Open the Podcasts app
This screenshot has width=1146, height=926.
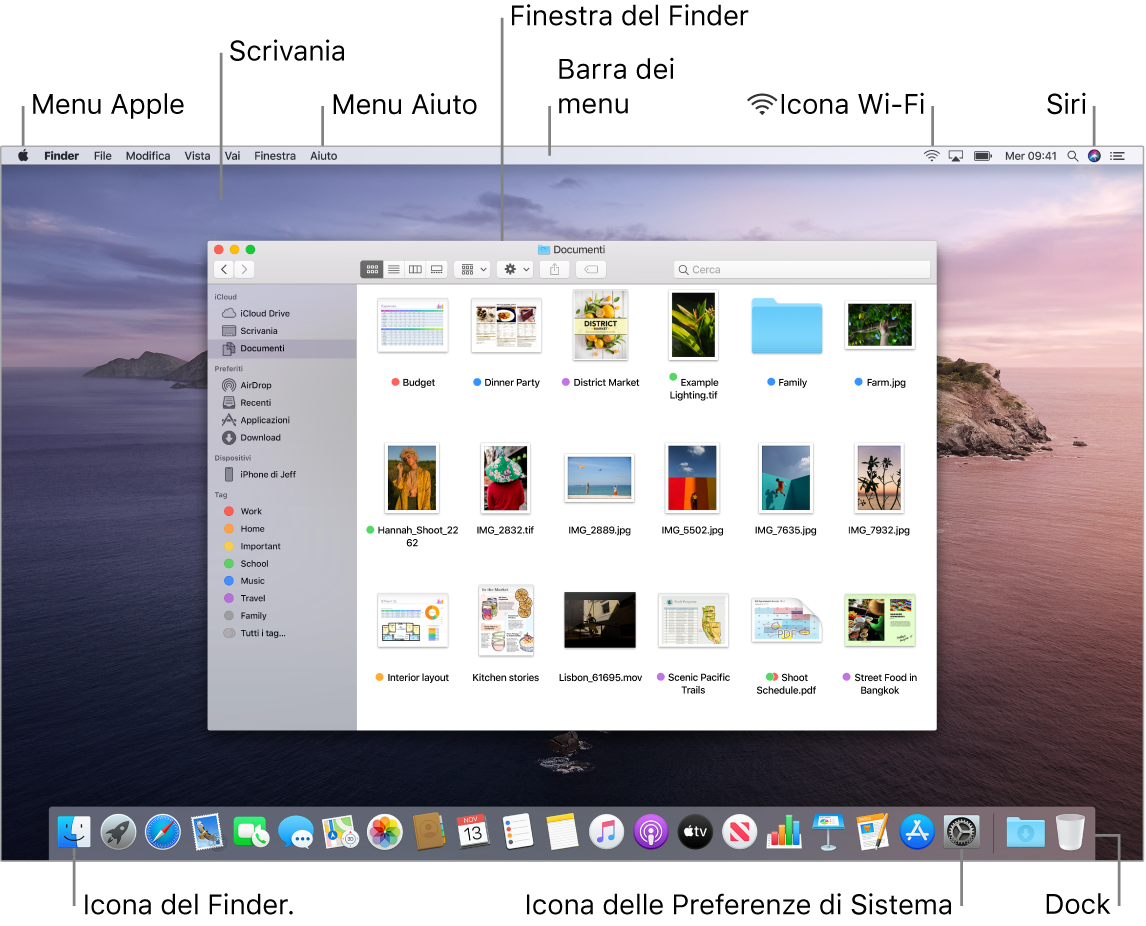pyautogui.click(x=650, y=831)
